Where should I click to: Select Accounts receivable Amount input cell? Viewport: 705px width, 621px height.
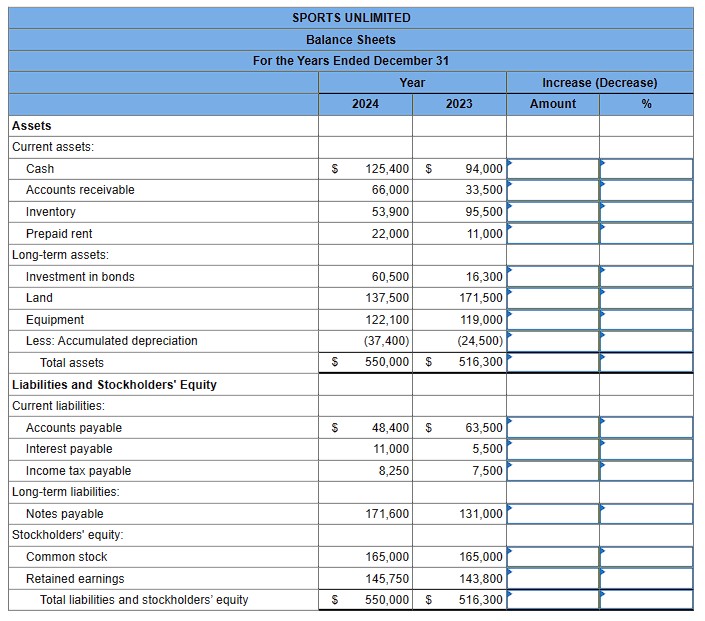pos(553,190)
